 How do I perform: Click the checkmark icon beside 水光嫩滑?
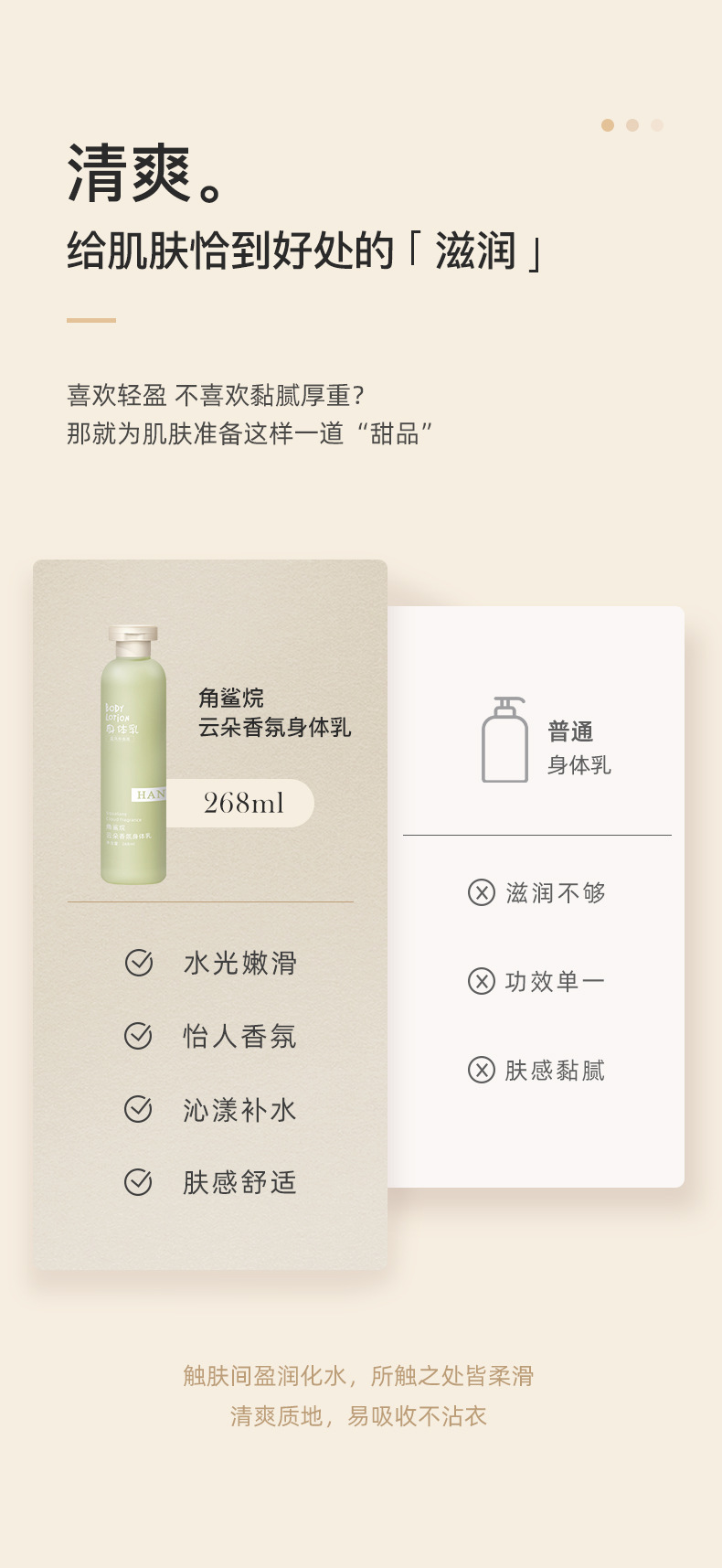139,963
